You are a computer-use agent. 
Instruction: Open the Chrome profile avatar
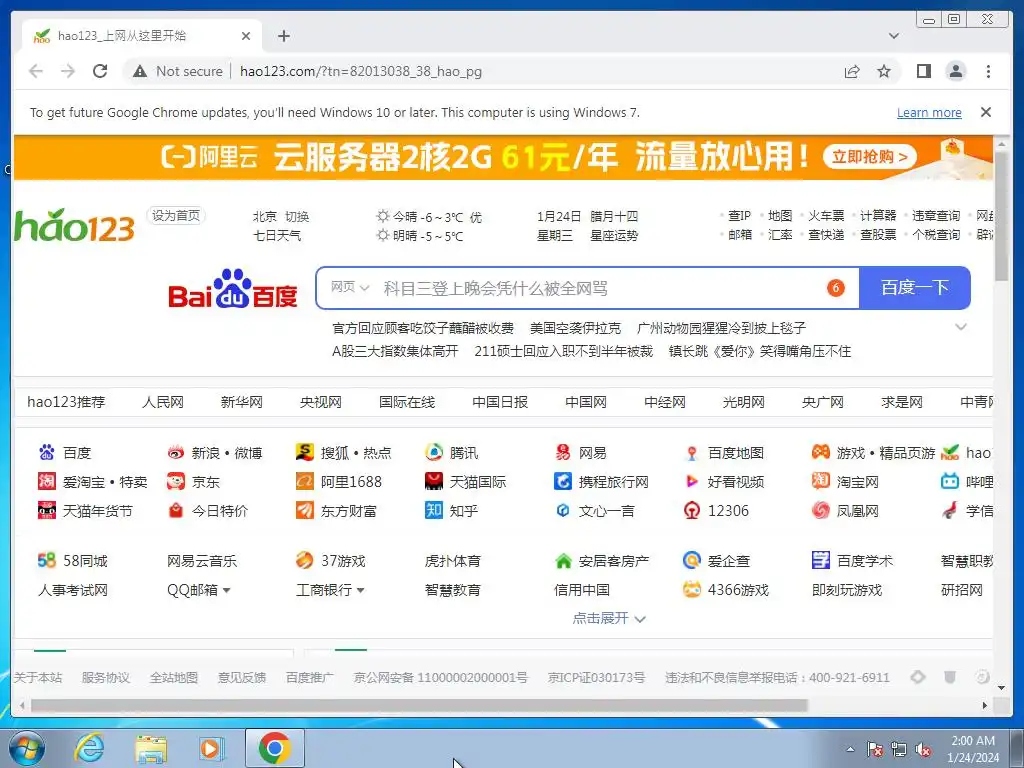click(956, 71)
